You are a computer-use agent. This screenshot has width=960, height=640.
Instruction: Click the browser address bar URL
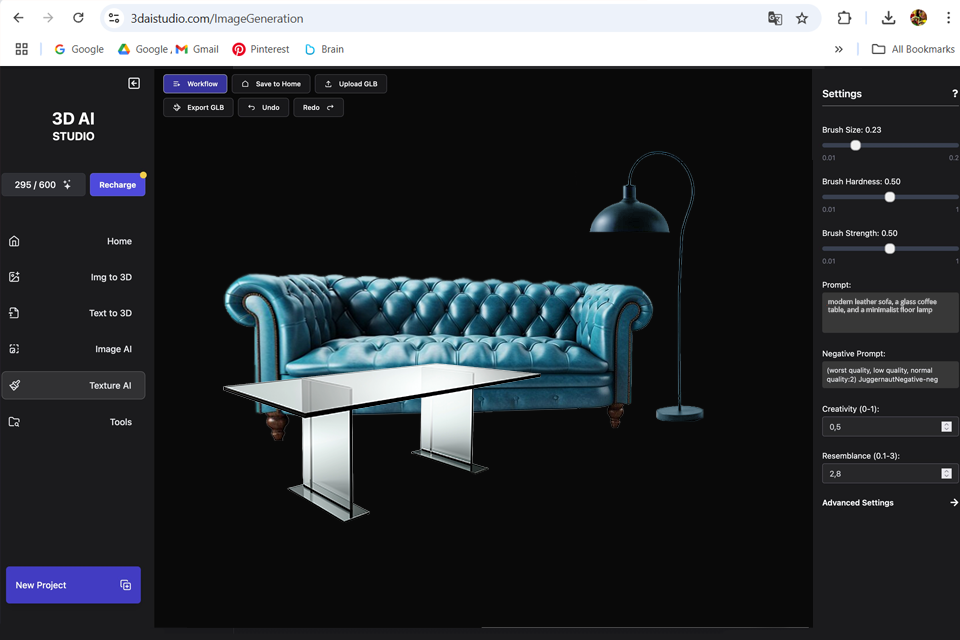tap(217, 18)
